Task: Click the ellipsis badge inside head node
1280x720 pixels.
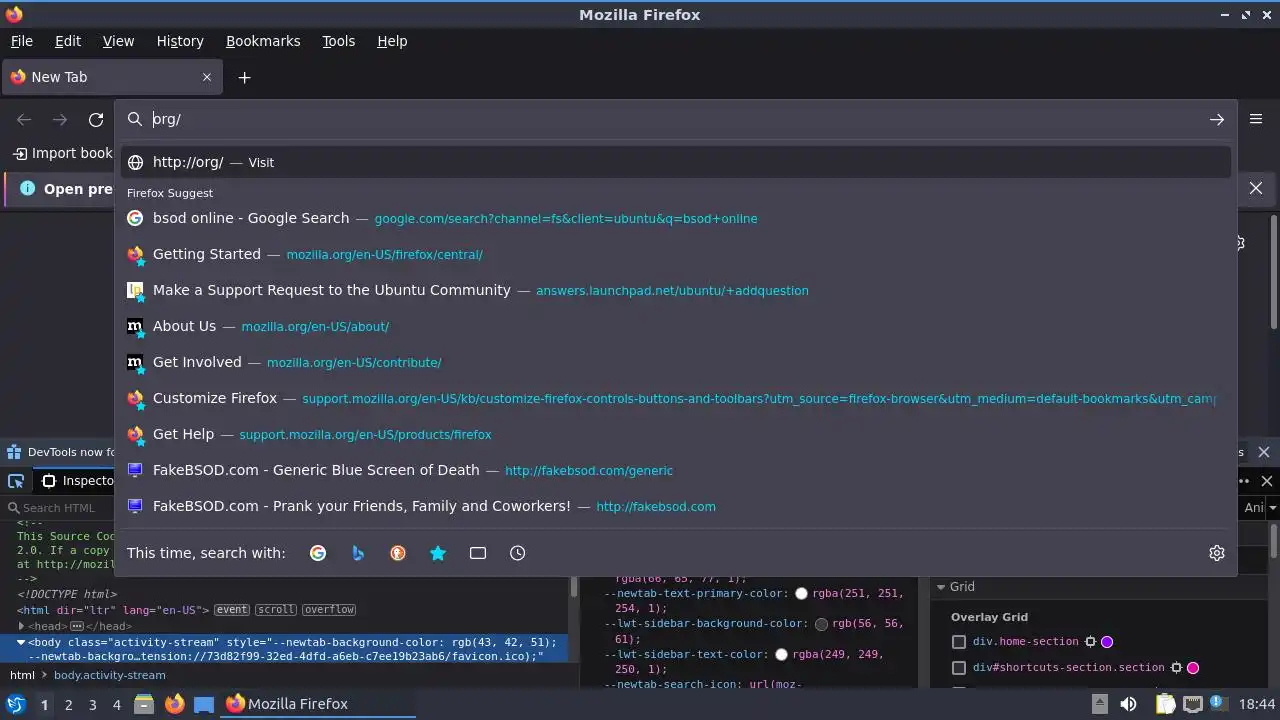Action: [76, 626]
